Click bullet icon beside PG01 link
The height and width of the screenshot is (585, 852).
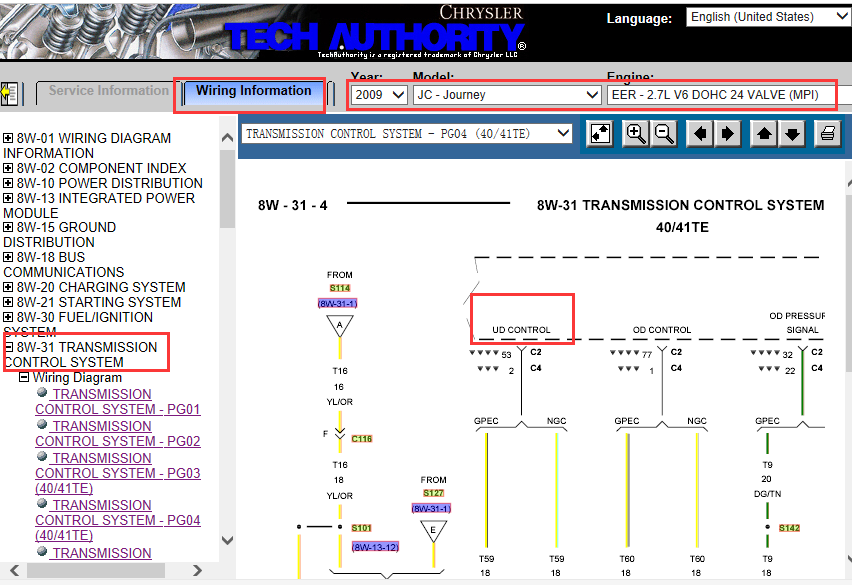pyautogui.click(x=42, y=392)
